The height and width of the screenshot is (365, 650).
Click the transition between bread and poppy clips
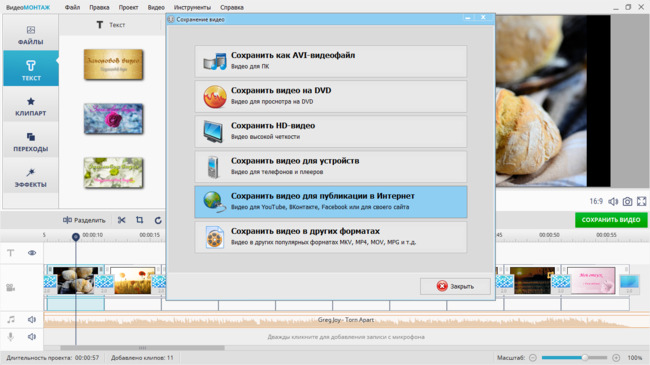(x=104, y=283)
